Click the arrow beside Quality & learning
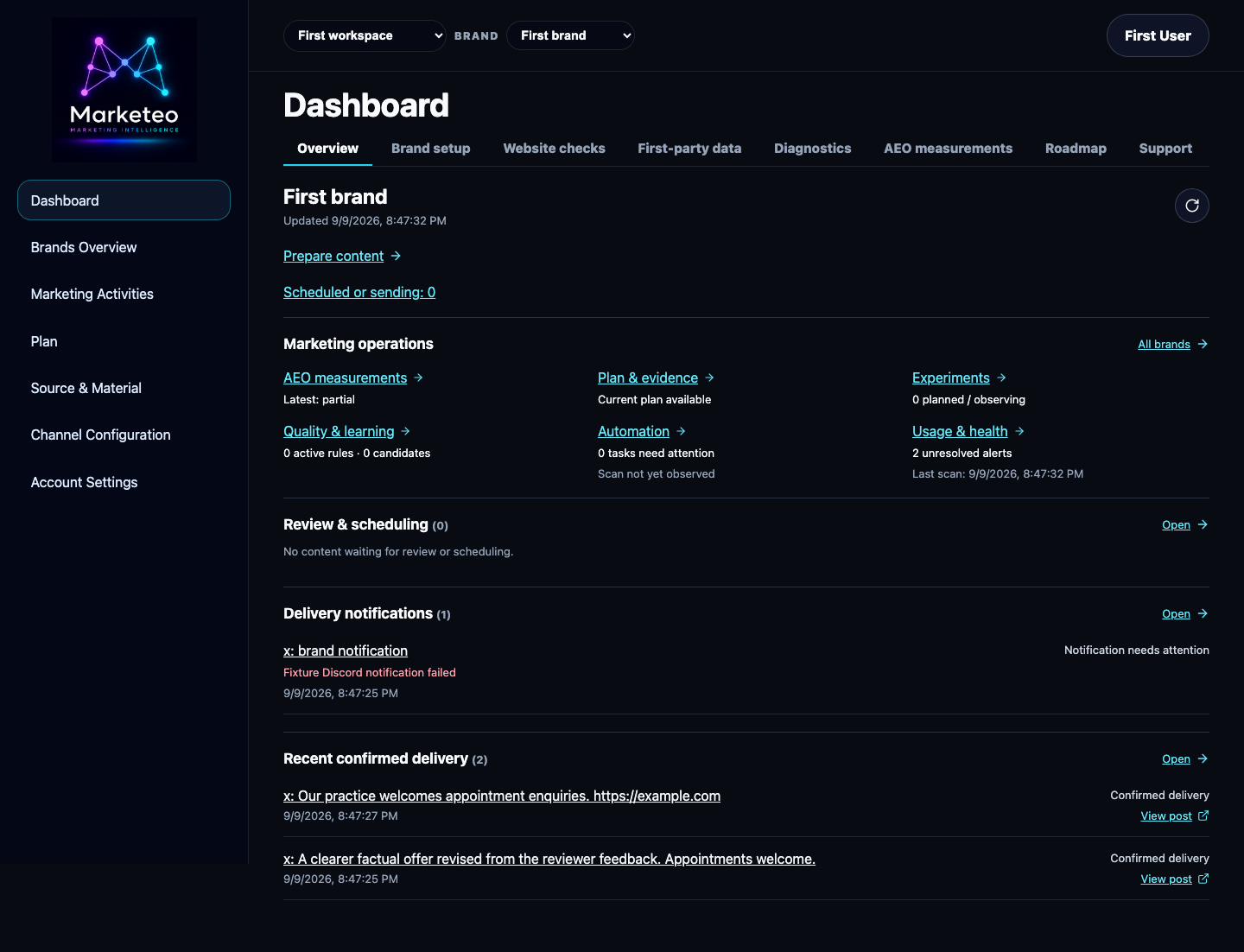This screenshot has height=952, width=1244. (406, 431)
